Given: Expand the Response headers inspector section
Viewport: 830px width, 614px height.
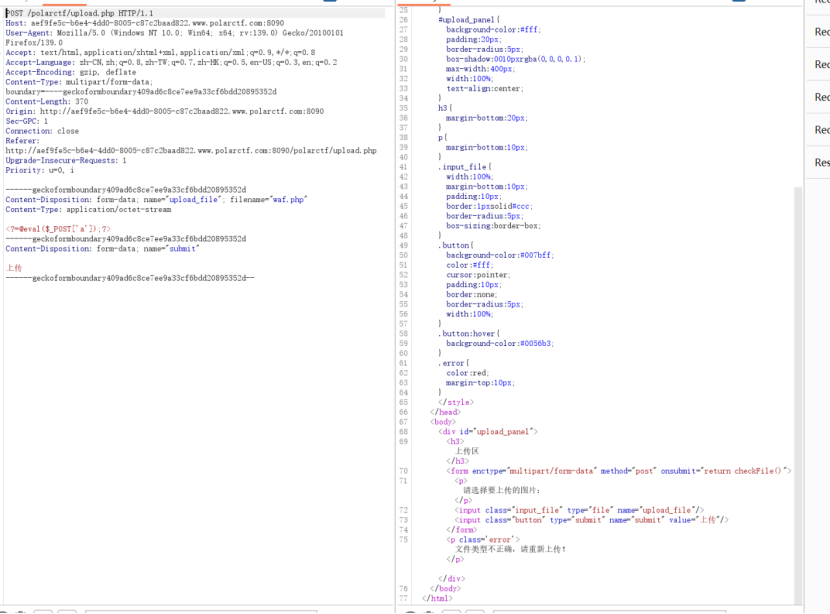Looking at the screenshot, I should (818, 161).
